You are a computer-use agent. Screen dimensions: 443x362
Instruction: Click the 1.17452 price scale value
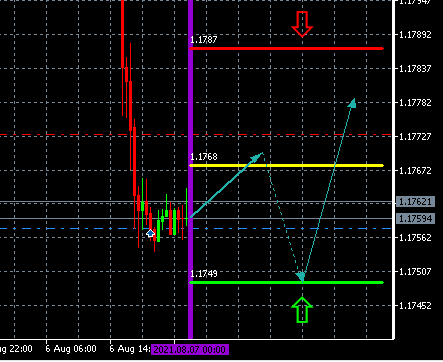(415, 306)
